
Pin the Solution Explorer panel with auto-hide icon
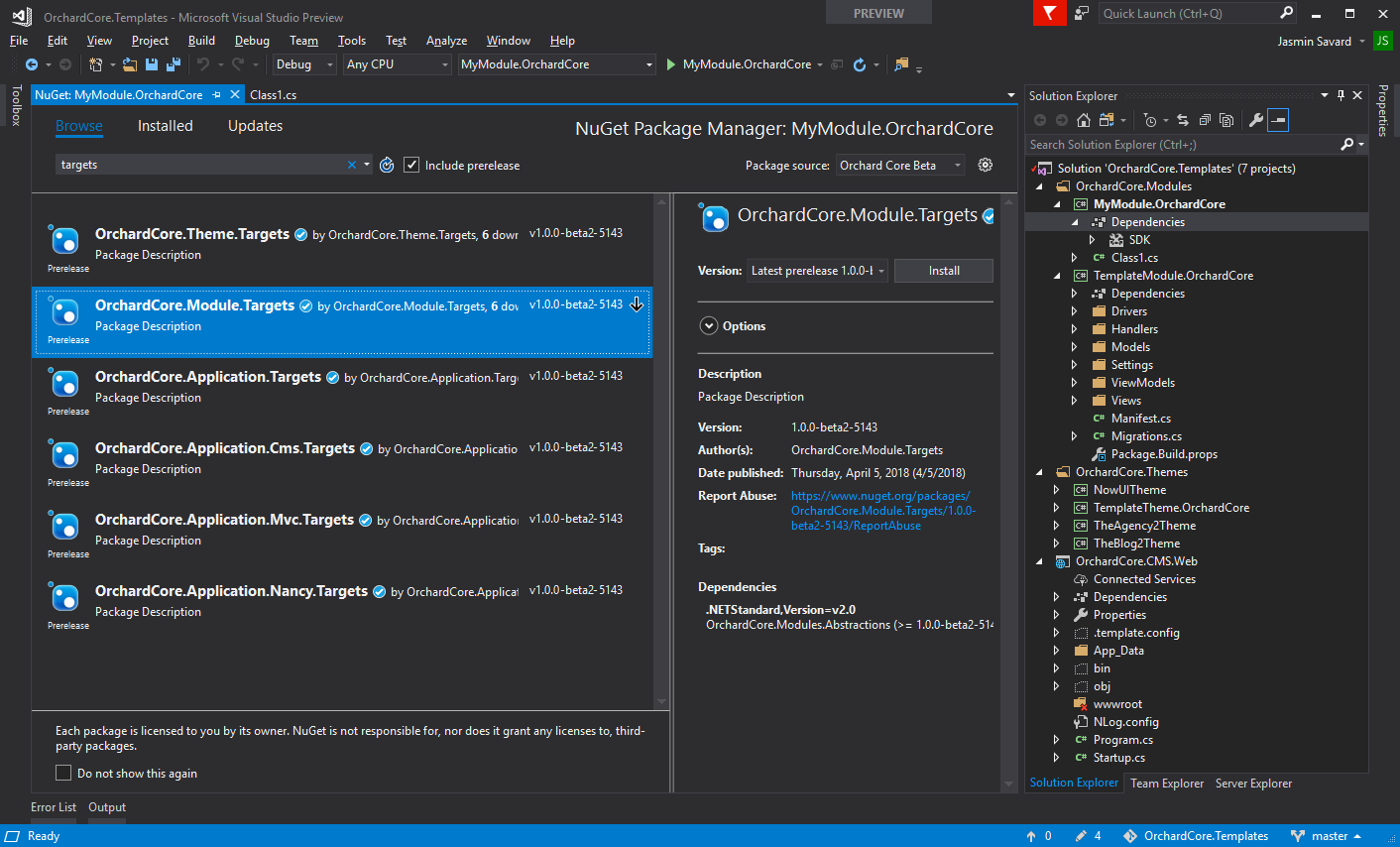[x=1341, y=96]
